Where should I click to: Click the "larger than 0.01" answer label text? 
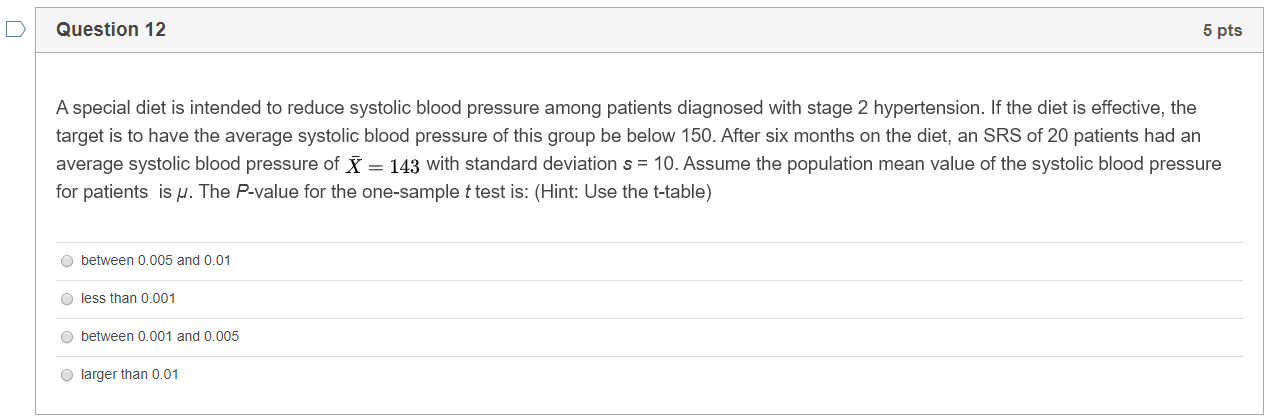[x=130, y=375]
